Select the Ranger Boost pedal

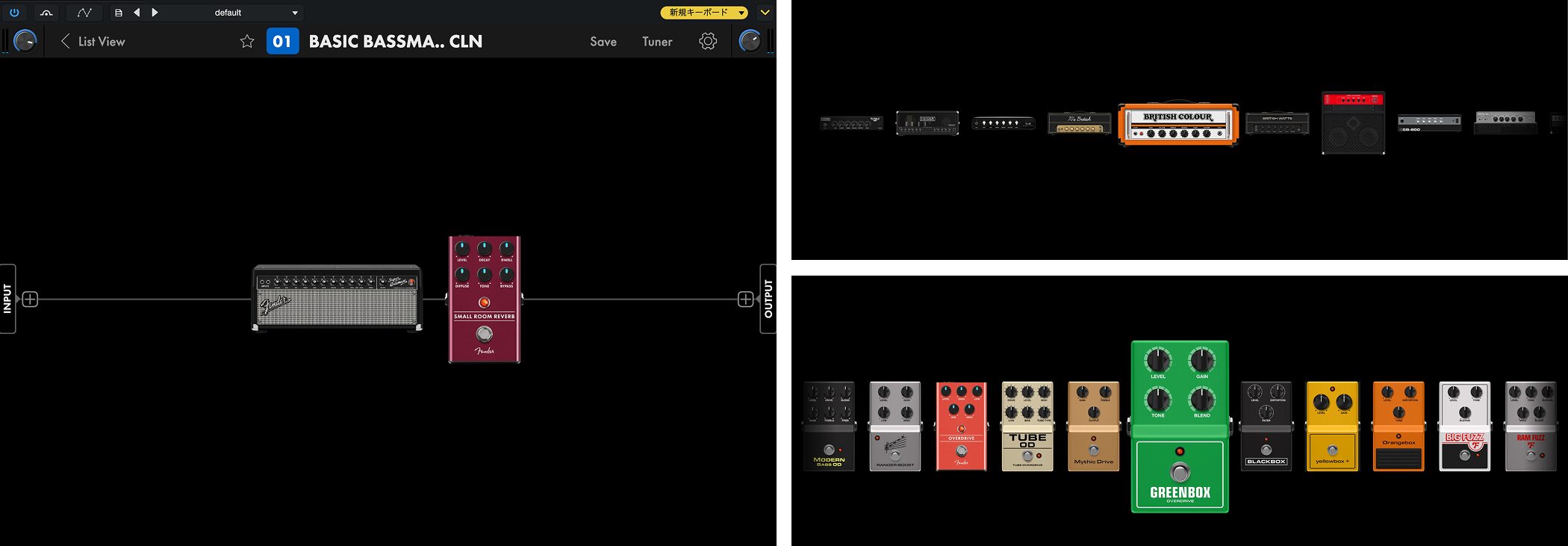(x=895, y=426)
